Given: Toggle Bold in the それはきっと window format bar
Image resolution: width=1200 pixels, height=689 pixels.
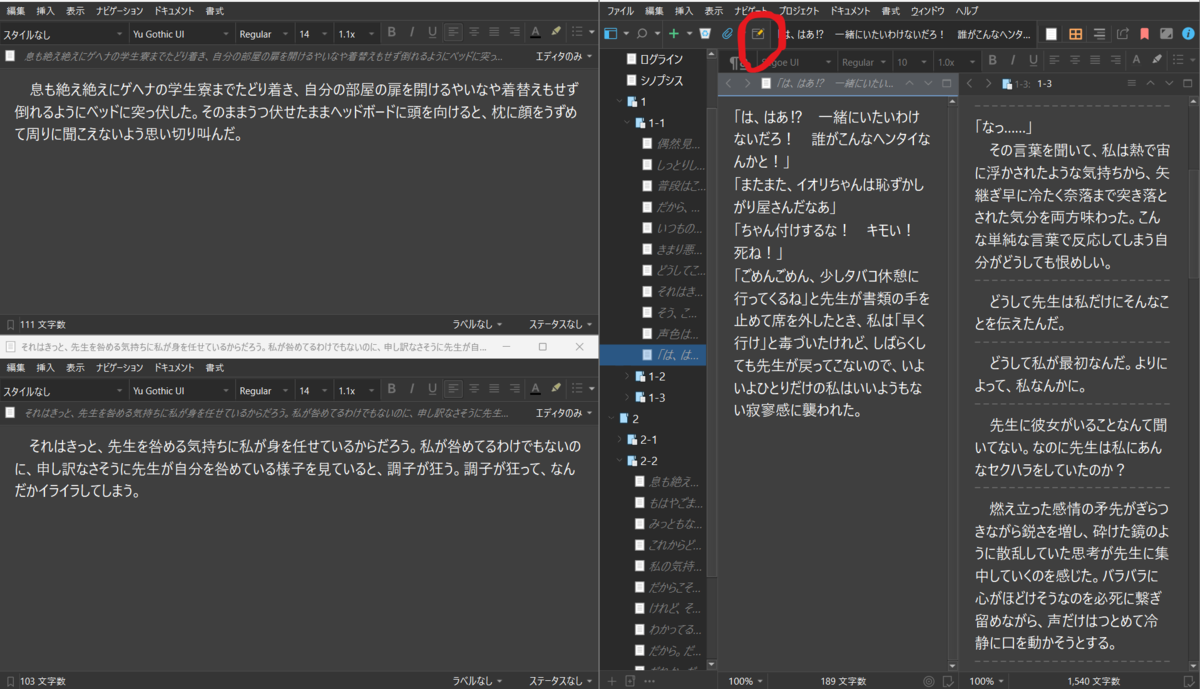Looking at the screenshot, I should [391, 389].
